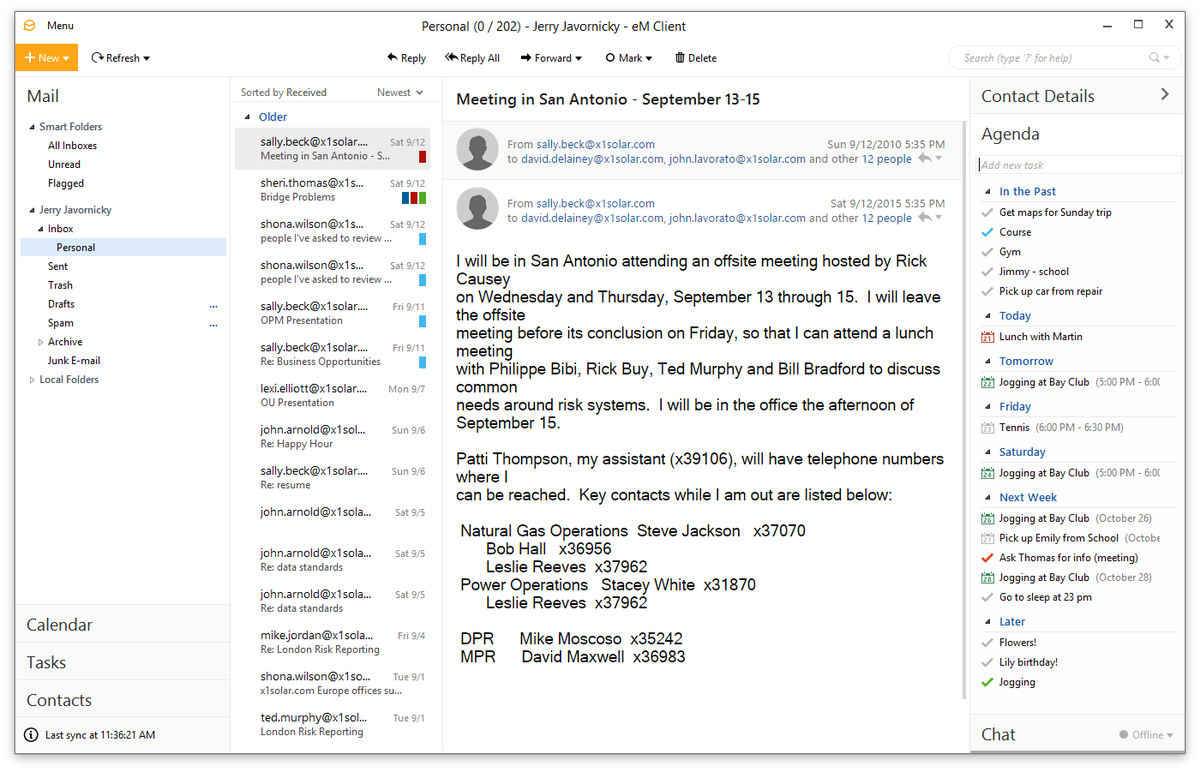Click the red category flag on the San Antonio email
The width and height of the screenshot is (1200, 772).
click(x=423, y=157)
